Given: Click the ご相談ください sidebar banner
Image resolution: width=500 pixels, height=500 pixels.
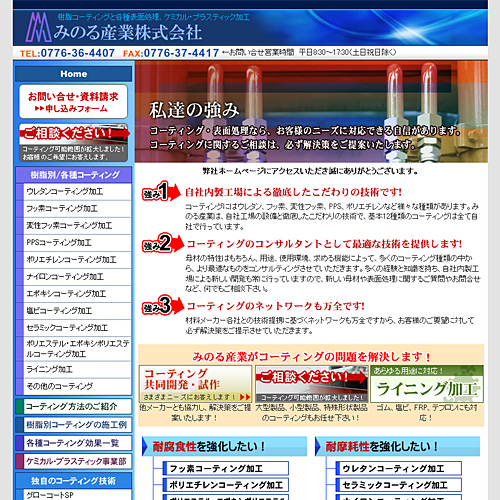Looking at the screenshot, I should (x=74, y=142).
